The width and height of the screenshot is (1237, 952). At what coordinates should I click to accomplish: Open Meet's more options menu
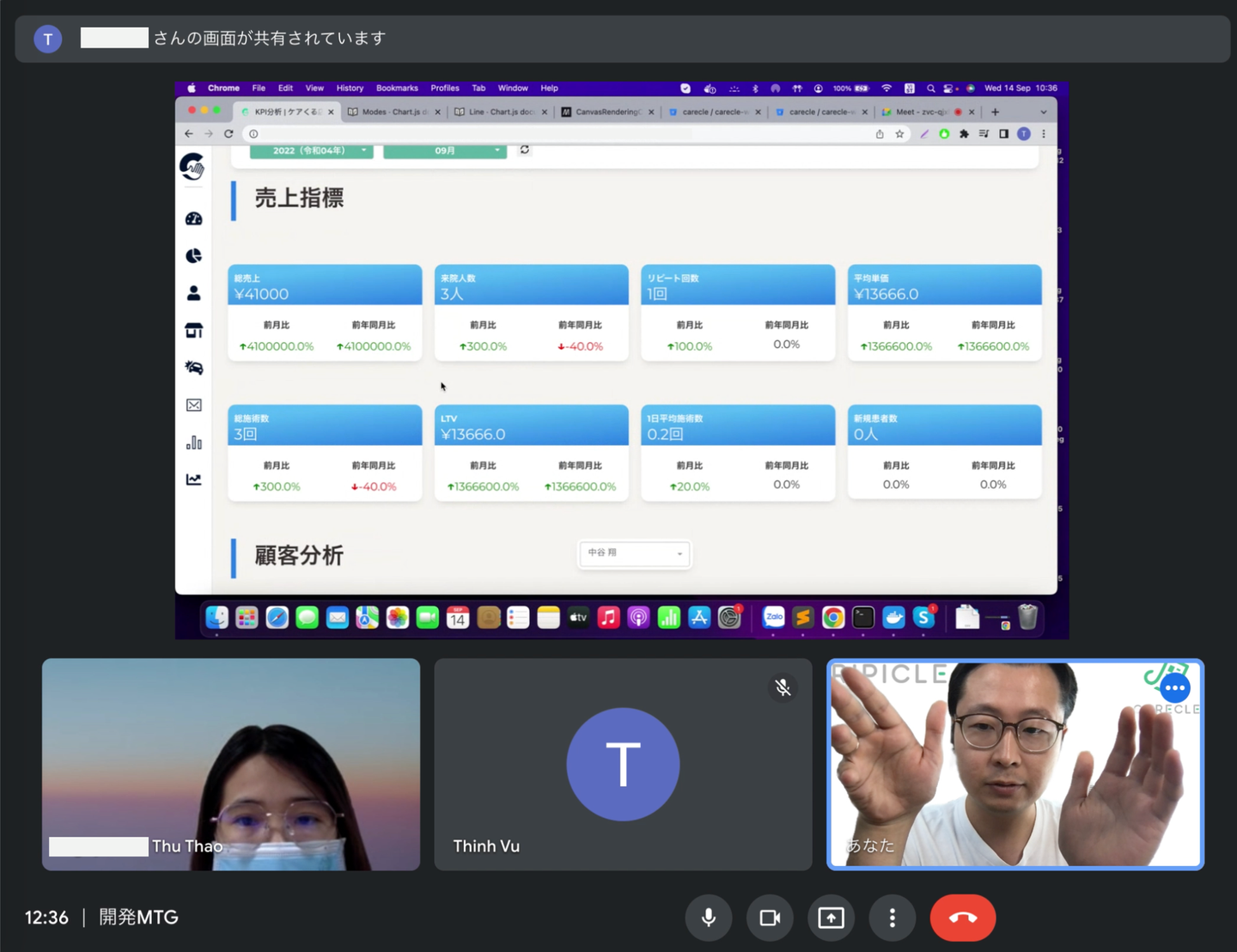[893, 918]
